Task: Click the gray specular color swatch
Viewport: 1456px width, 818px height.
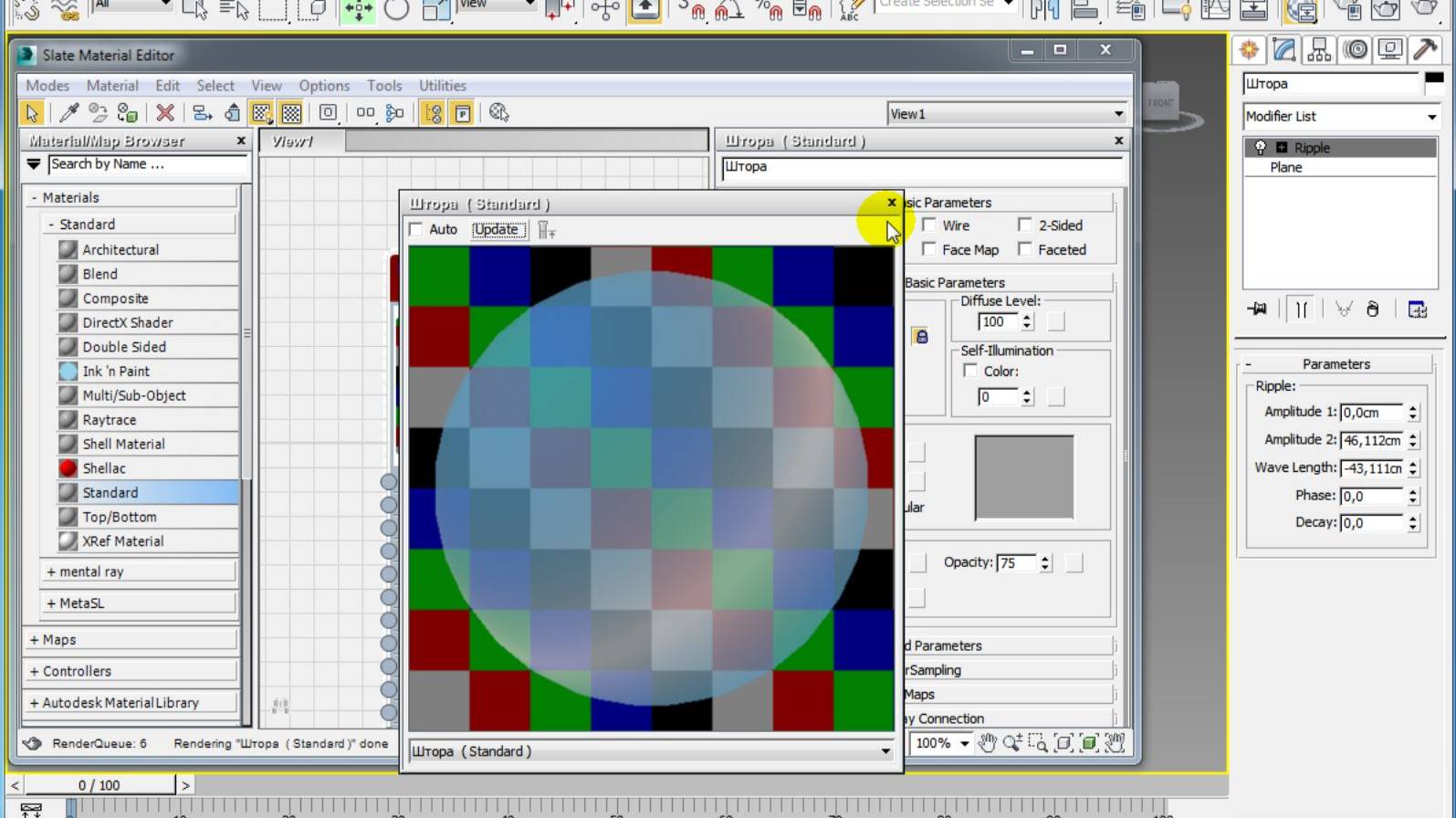Action: pos(1023,477)
